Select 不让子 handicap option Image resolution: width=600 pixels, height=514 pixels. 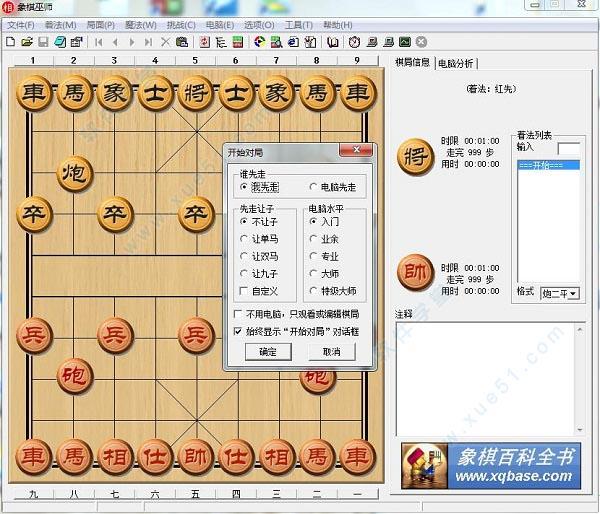258,221
